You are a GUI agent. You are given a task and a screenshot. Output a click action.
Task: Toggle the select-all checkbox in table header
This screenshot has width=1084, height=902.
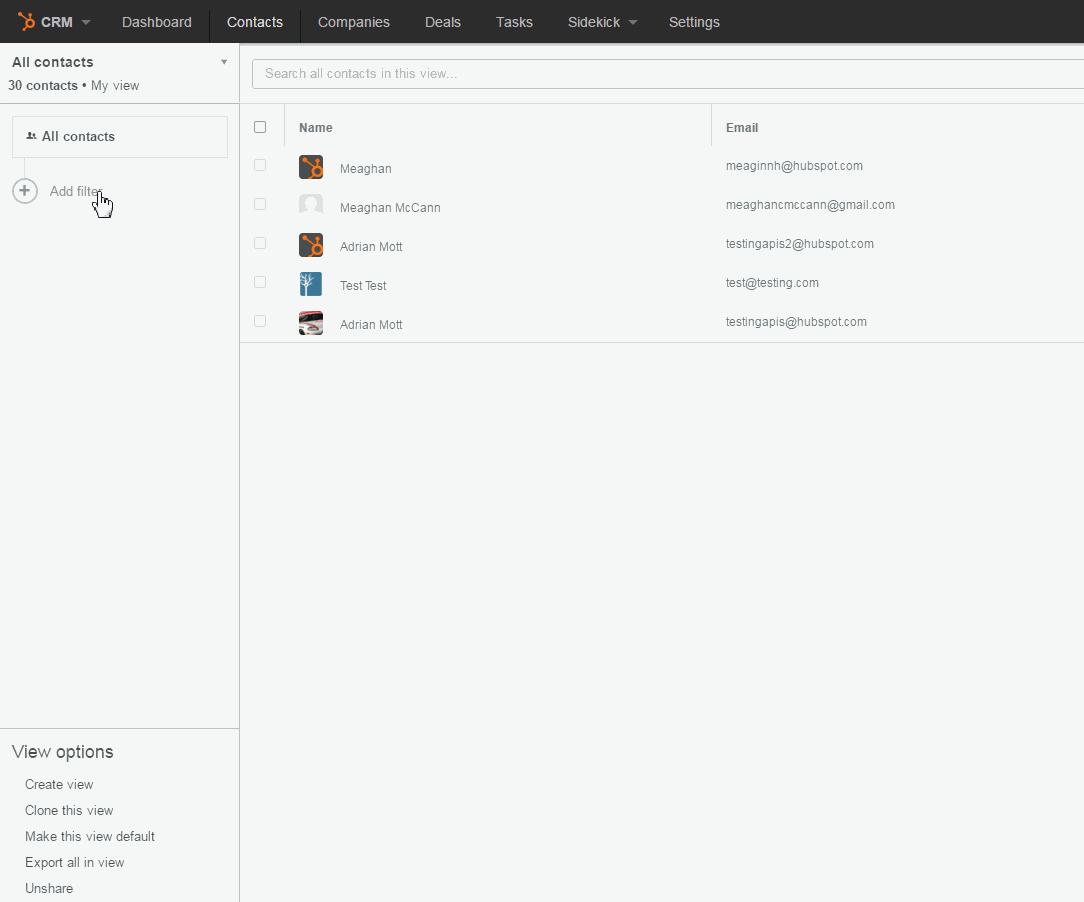[260, 127]
